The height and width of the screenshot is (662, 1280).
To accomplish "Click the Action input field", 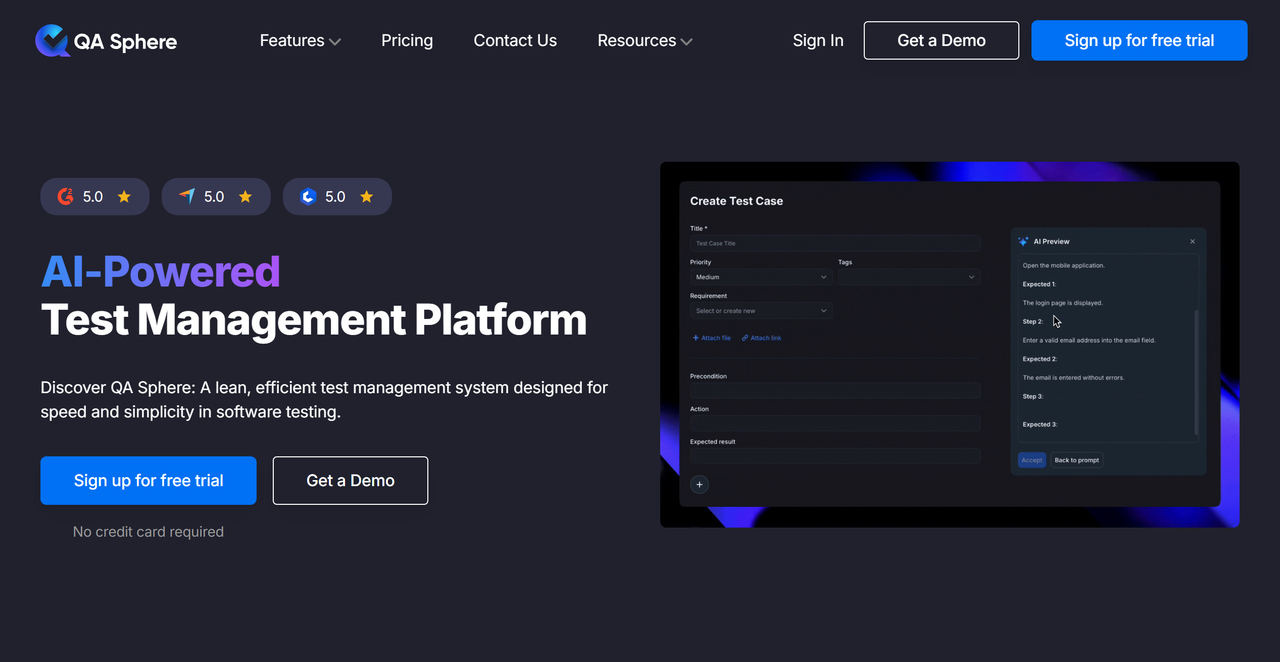I will (835, 423).
